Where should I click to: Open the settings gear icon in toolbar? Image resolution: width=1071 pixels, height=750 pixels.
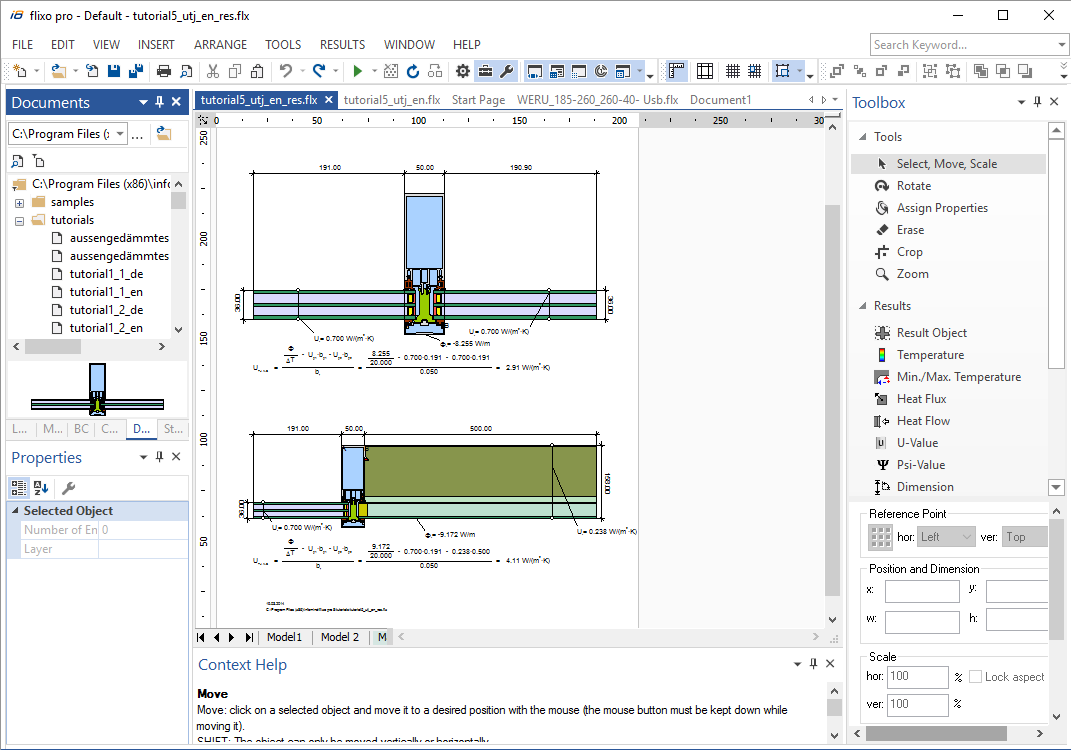pos(463,71)
